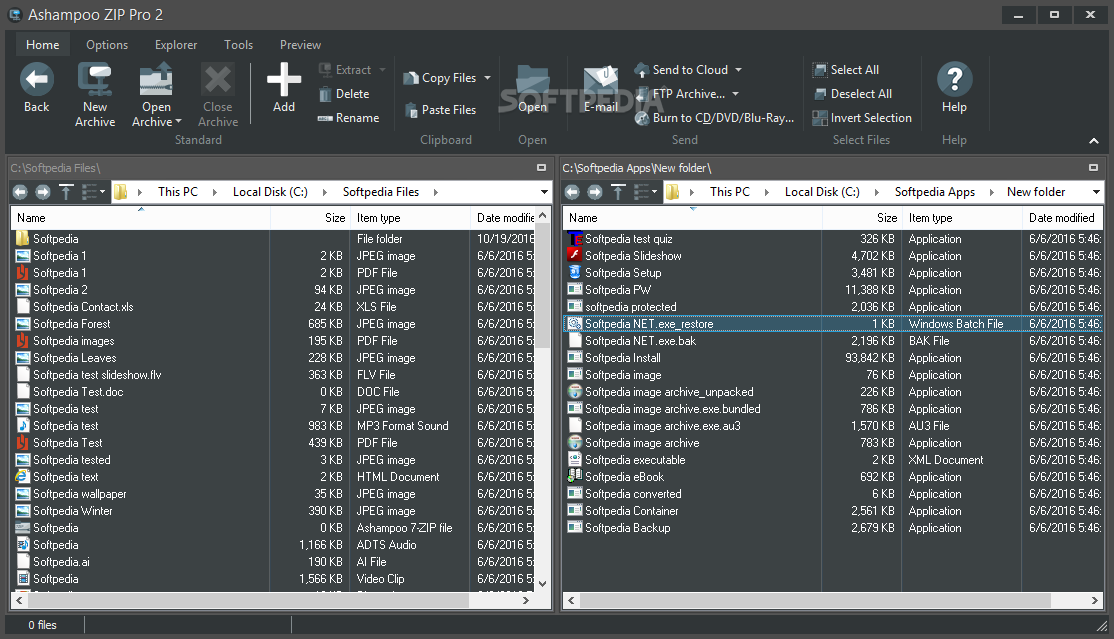Click This PC in right breadcrumb
Screen dimensions: 1114x639
tap(730, 192)
